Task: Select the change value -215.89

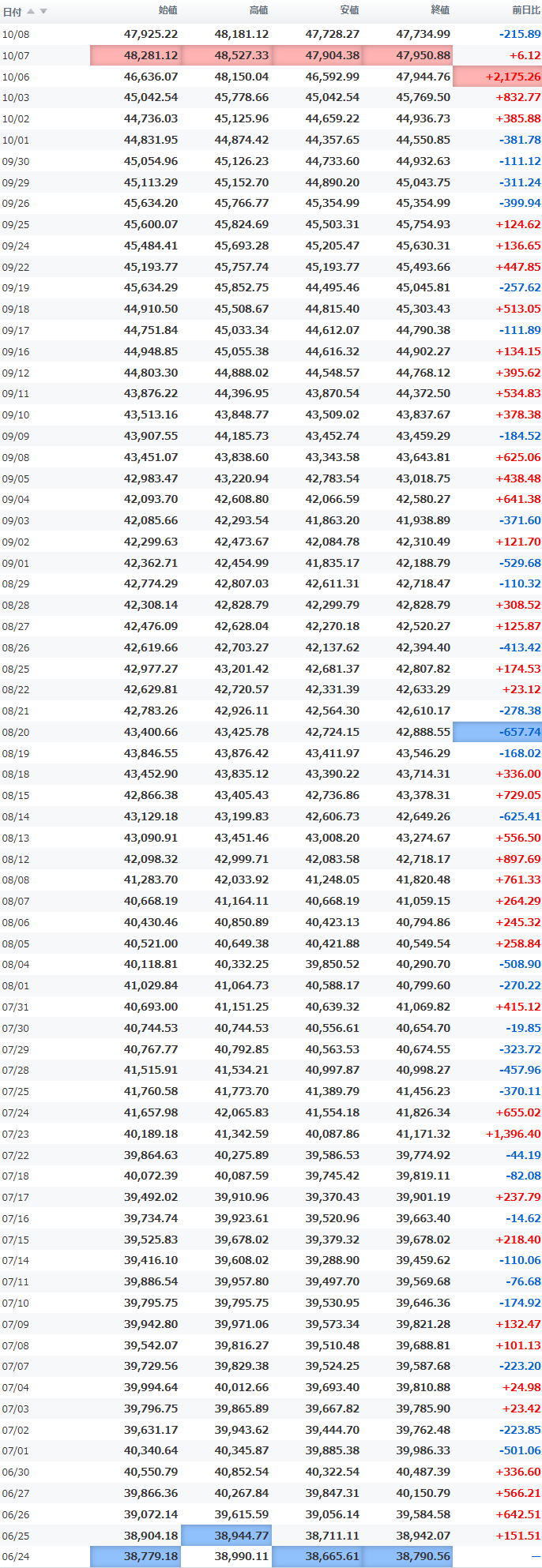Action: click(520, 34)
